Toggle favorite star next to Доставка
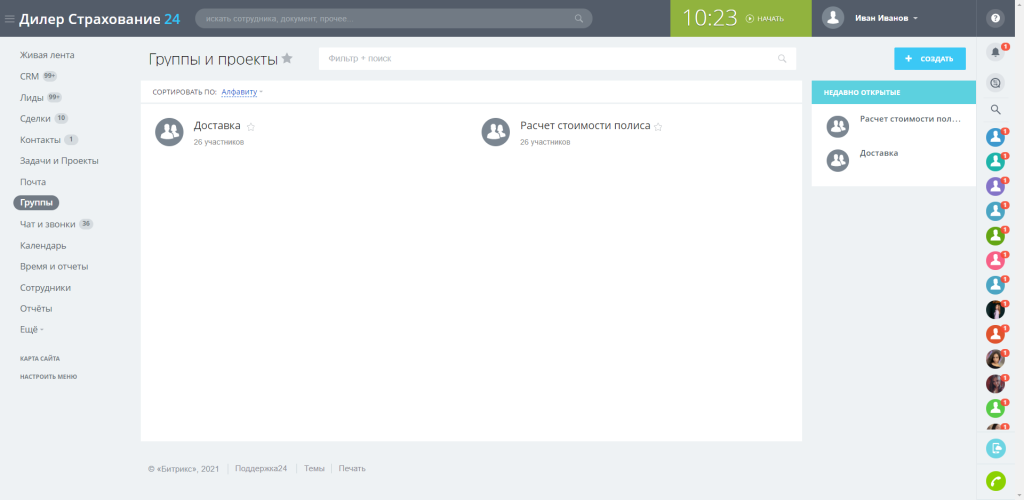Image resolution: width=1024 pixels, height=500 pixels. pos(251,127)
